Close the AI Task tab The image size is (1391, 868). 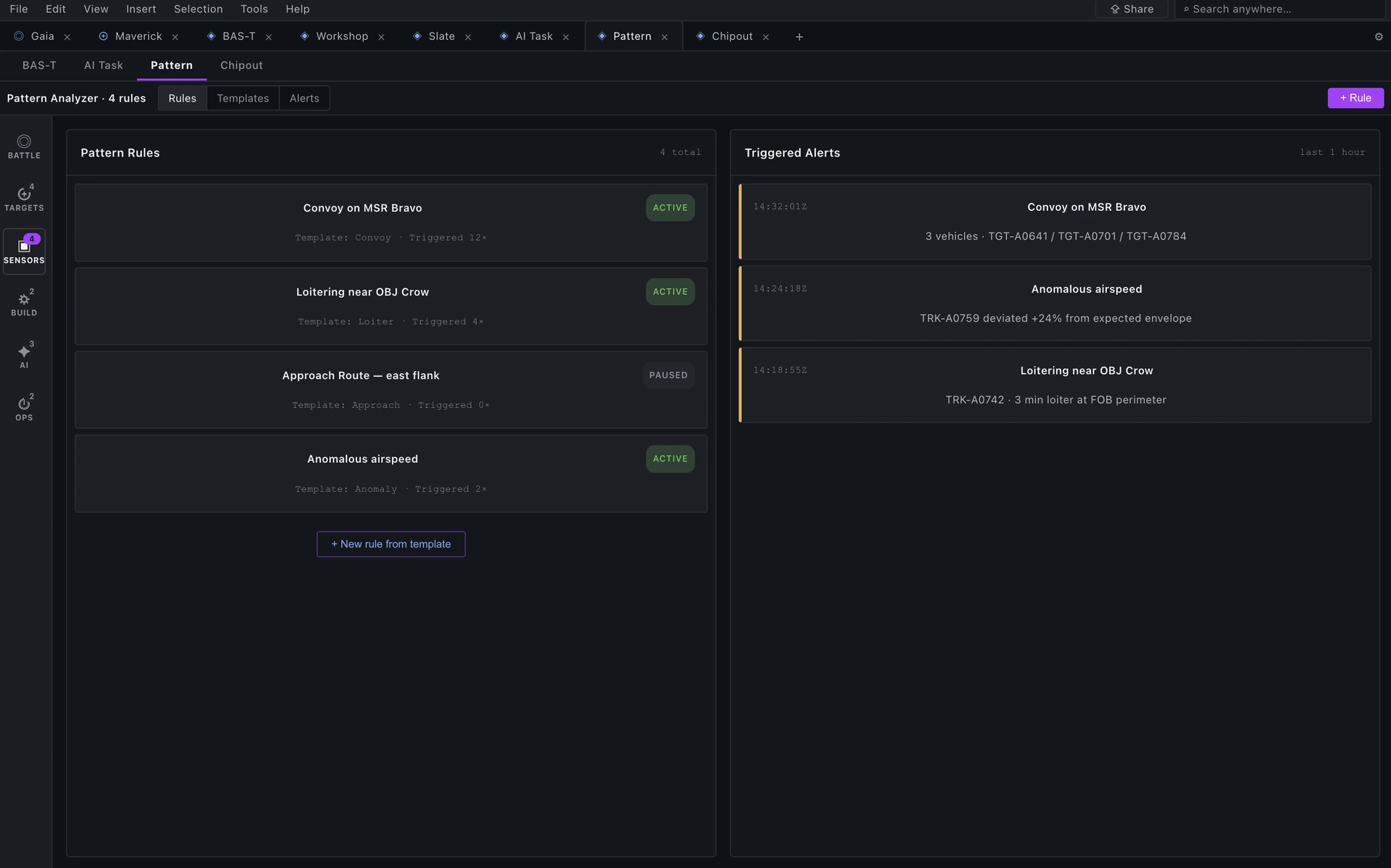(566, 37)
